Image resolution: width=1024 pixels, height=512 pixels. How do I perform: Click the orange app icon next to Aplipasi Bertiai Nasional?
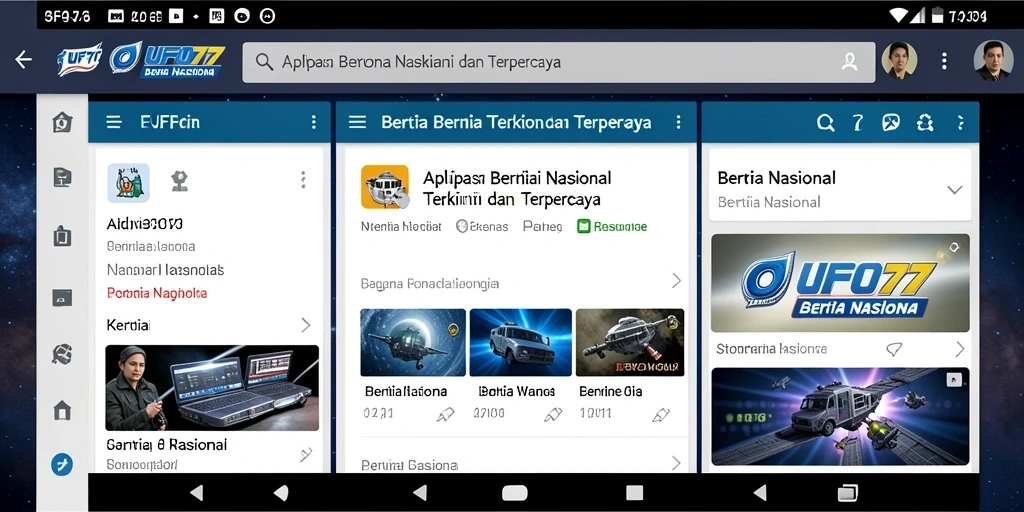385,187
